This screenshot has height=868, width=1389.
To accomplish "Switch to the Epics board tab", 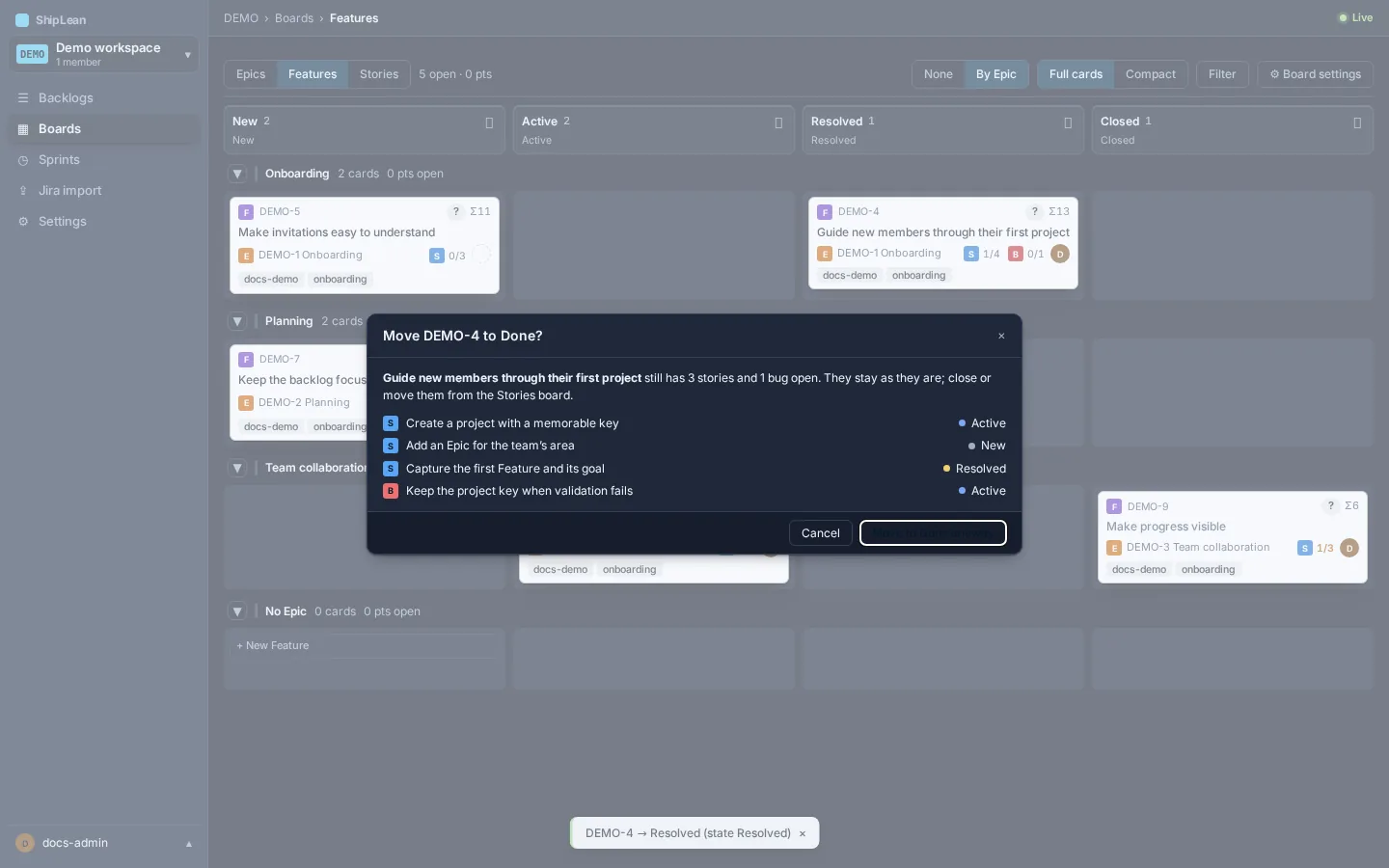I will (x=251, y=74).
